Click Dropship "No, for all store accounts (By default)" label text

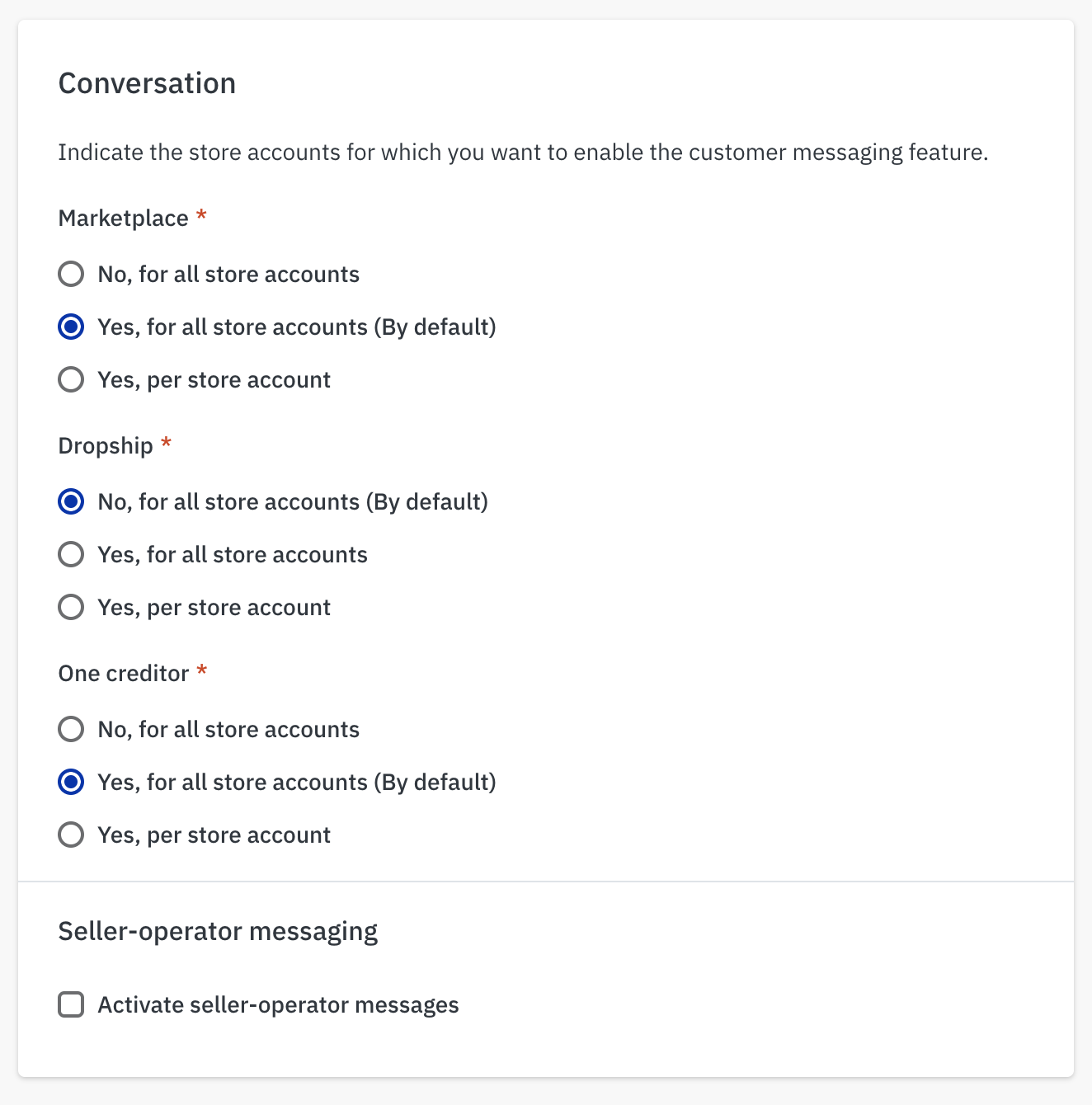(x=293, y=502)
